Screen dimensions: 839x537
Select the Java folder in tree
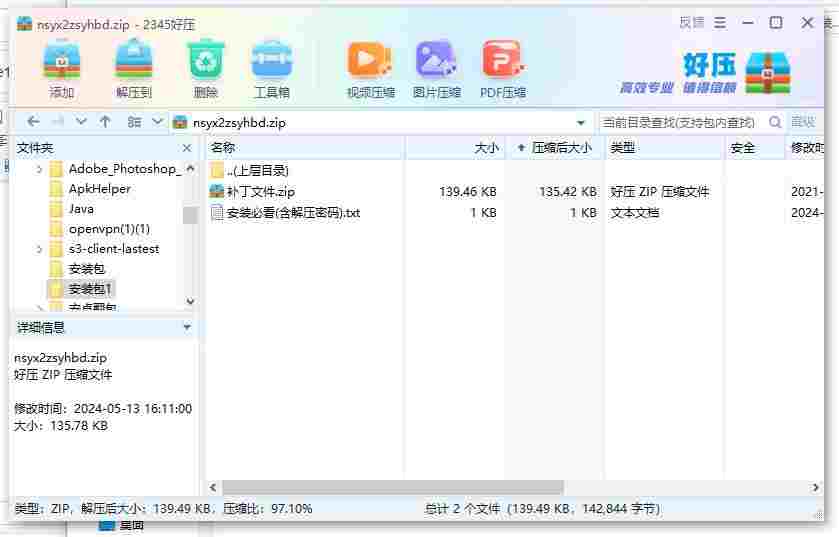81,209
